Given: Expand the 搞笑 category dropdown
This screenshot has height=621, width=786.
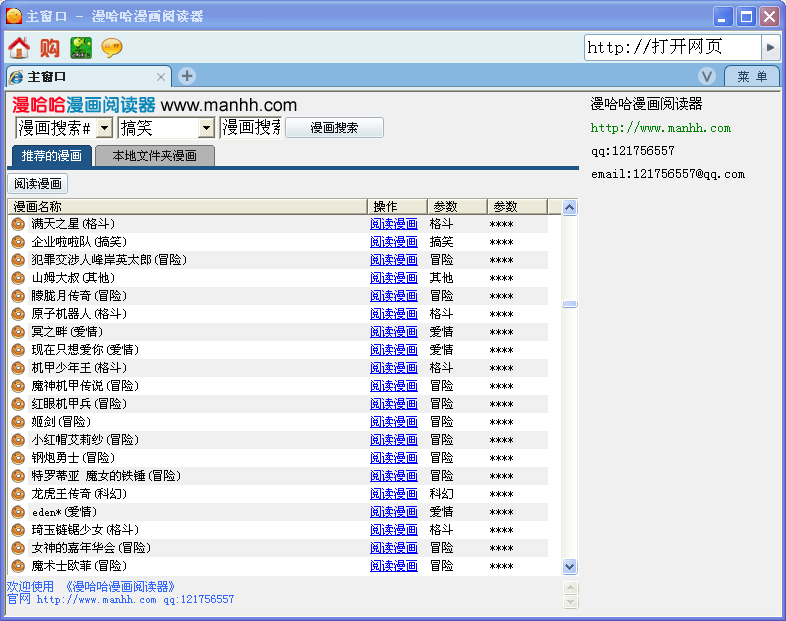Looking at the screenshot, I should tap(206, 128).
